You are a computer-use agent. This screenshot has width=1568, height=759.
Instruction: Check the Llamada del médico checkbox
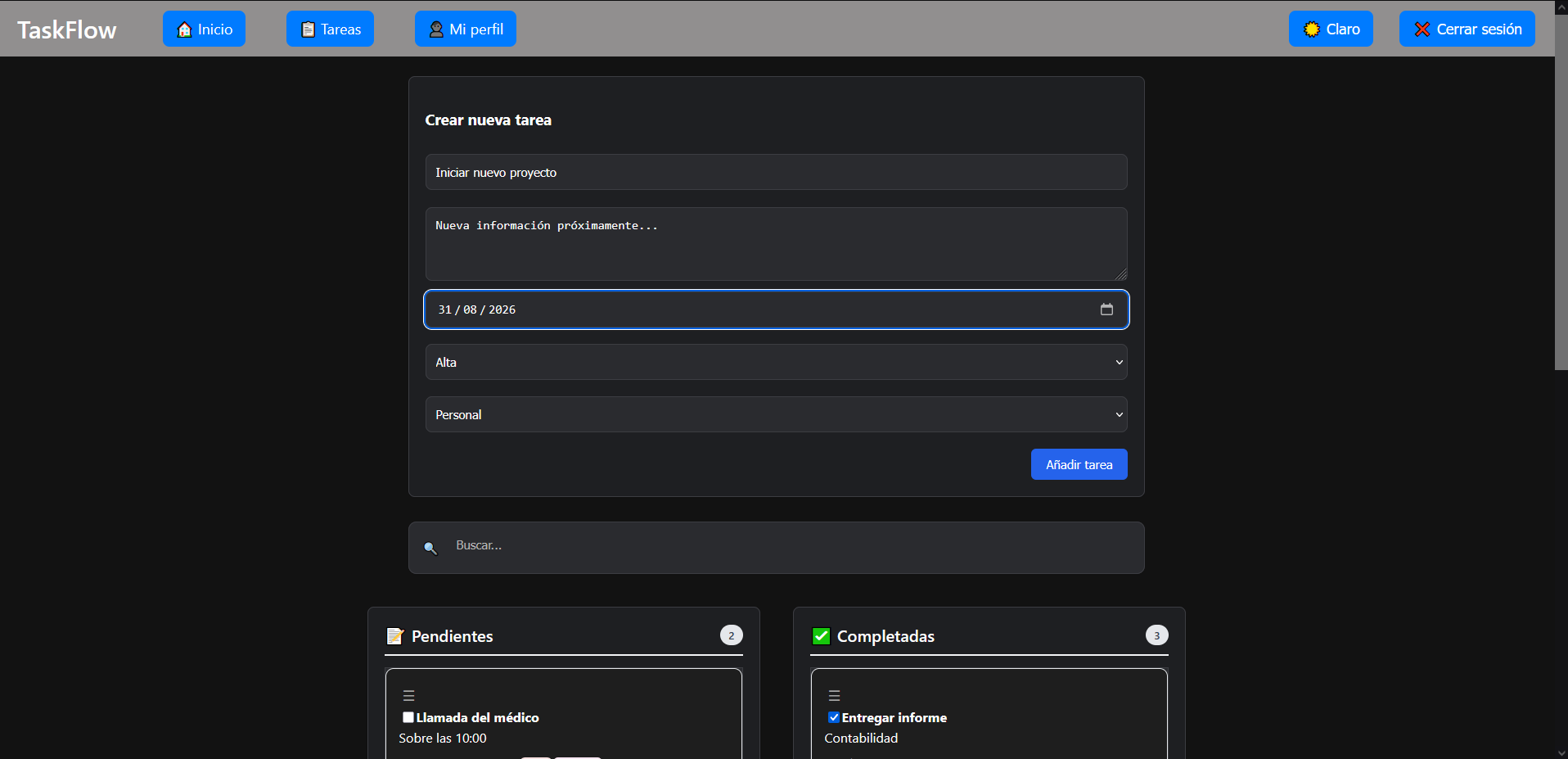tap(408, 717)
